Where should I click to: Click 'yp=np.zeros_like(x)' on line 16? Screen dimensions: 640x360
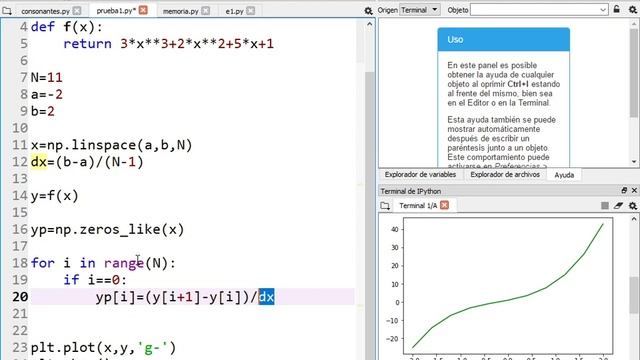point(107,230)
